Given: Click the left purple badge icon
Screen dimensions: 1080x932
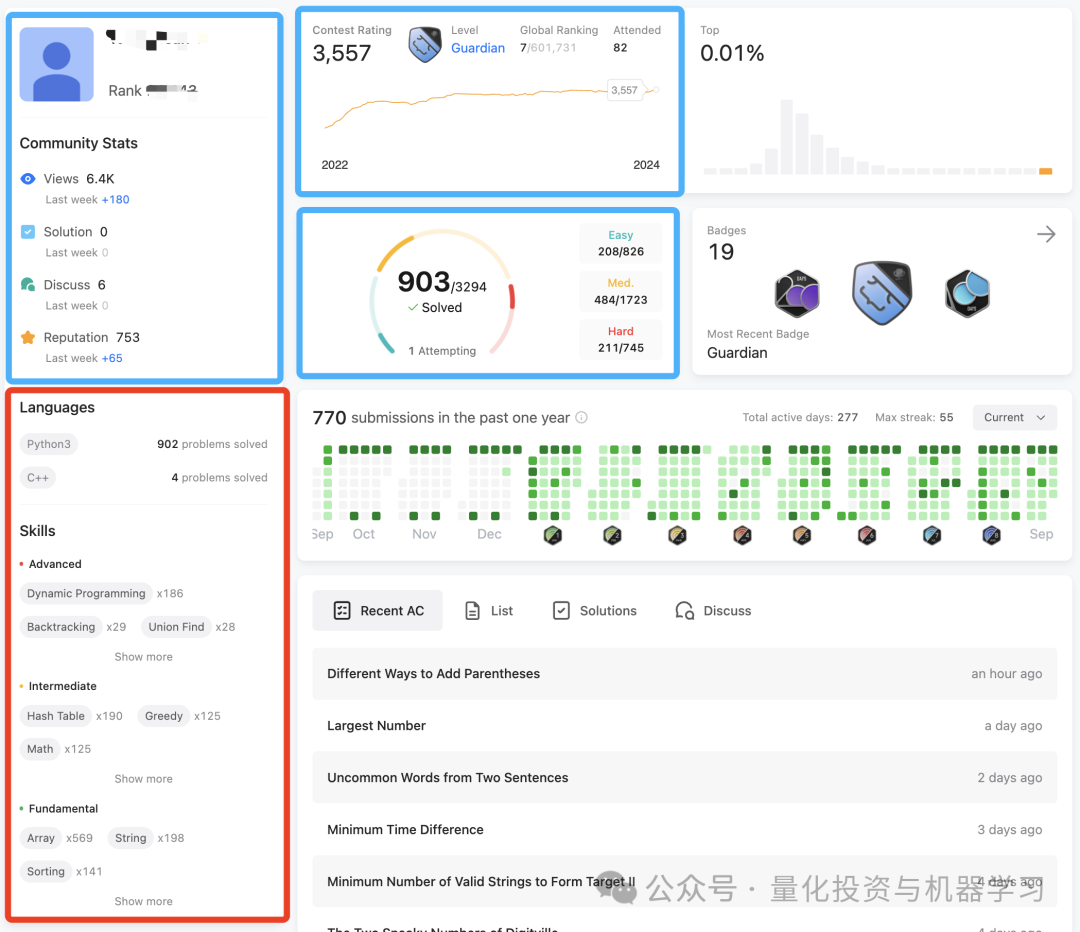Looking at the screenshot, I should click(797, 293).
